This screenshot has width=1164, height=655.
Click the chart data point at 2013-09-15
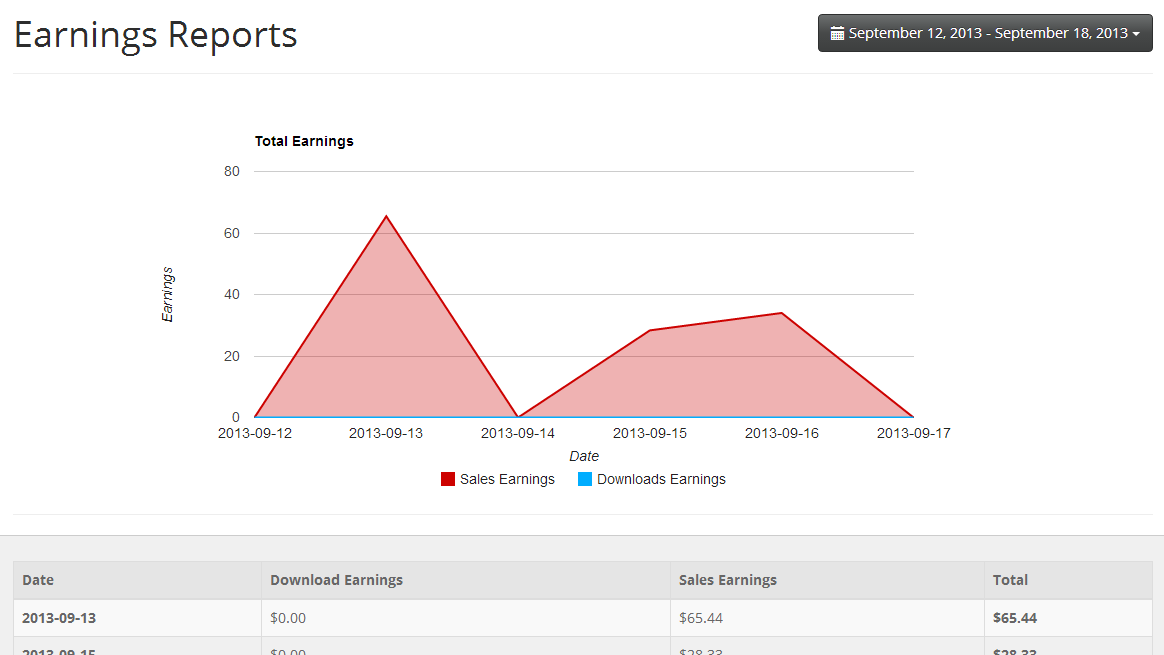coord(650,330)
